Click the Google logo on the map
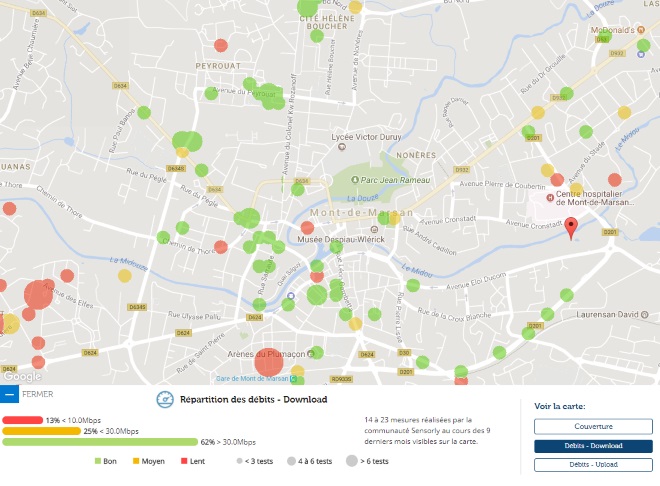The height and width of the screenshot is (486, 660). 22,377
